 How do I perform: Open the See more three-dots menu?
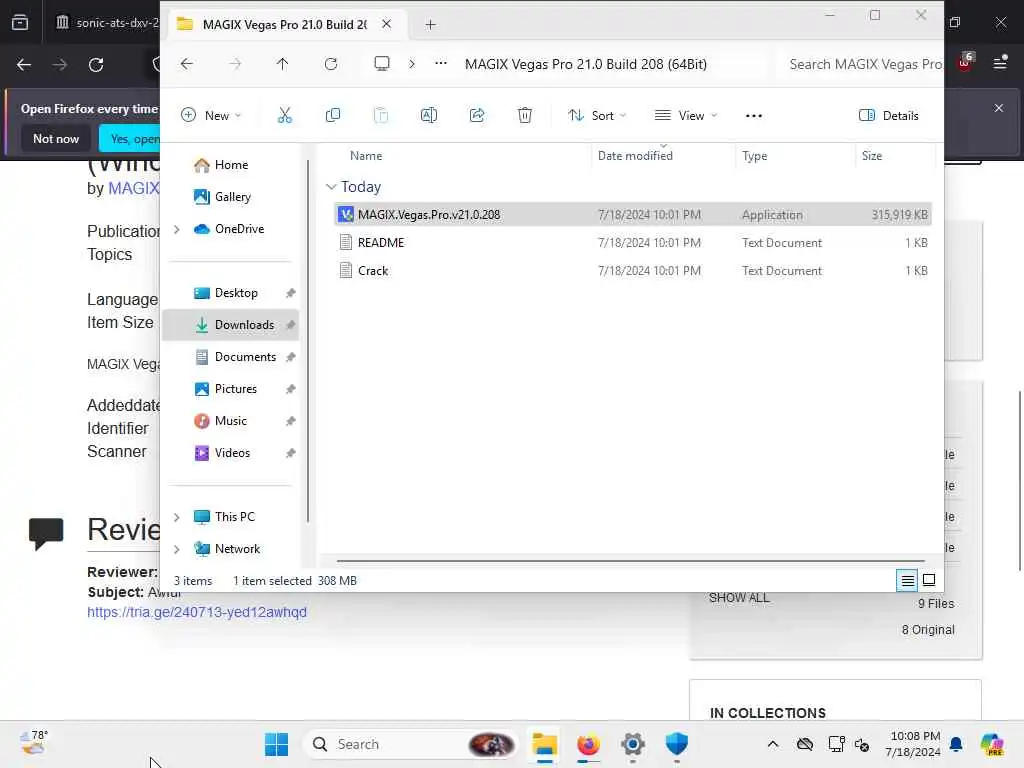[x=754, y=116]
